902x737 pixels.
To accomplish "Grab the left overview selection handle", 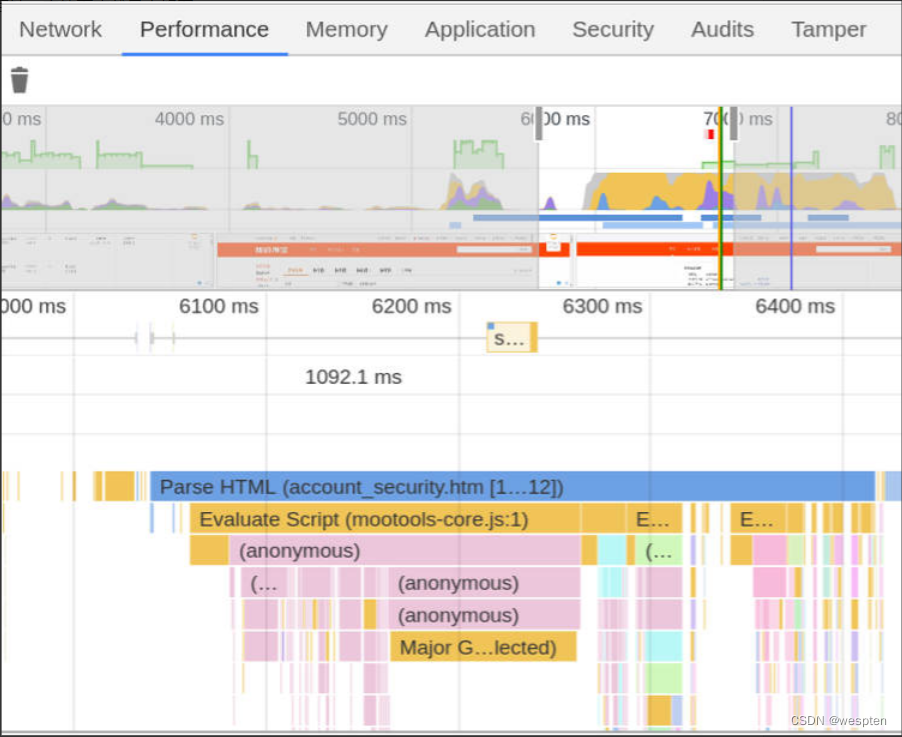I will click(x=539, y=124).
